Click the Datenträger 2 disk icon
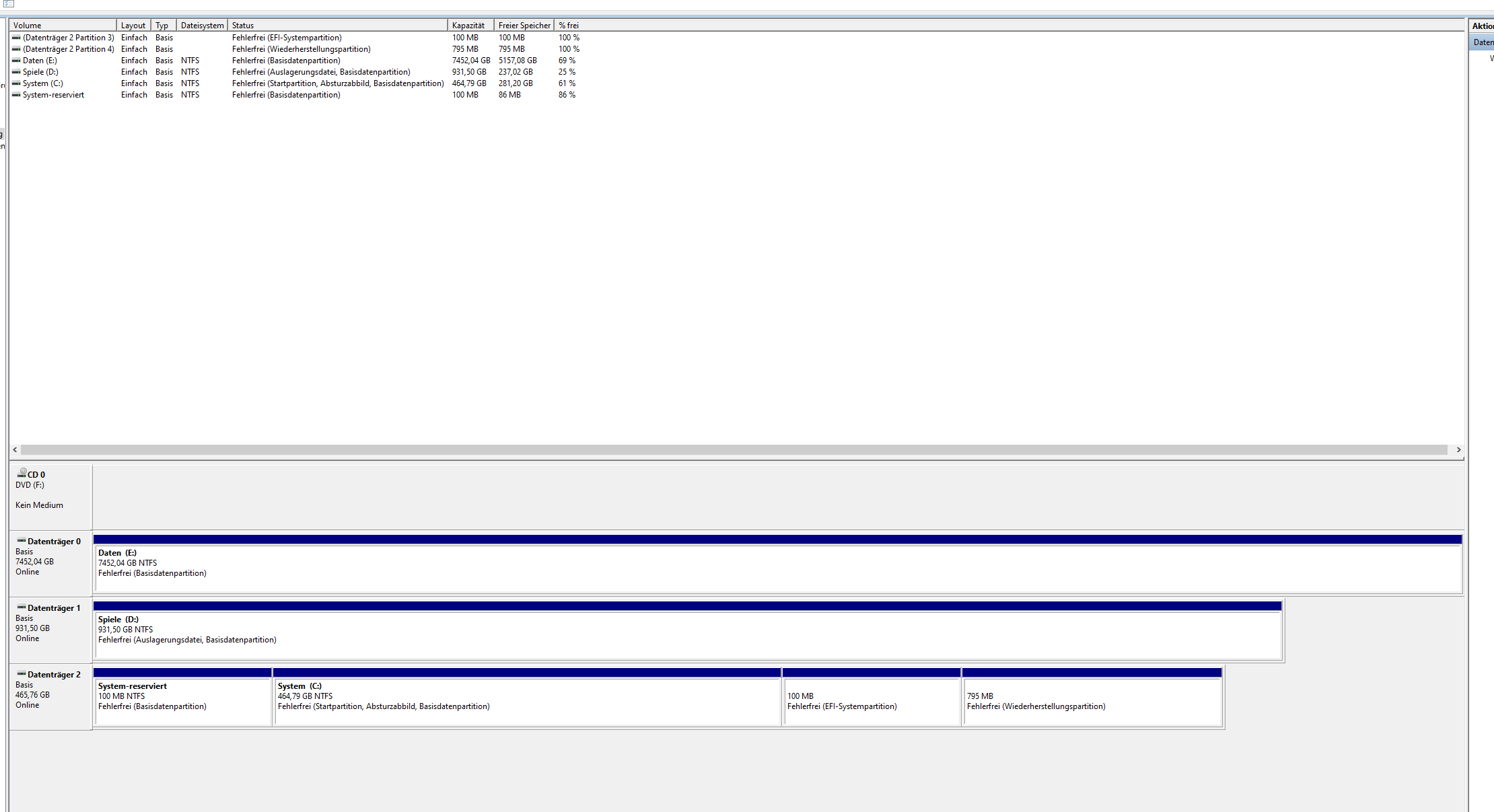The image size is (1494, 812). pyautogui.click(x=22, y=673)
